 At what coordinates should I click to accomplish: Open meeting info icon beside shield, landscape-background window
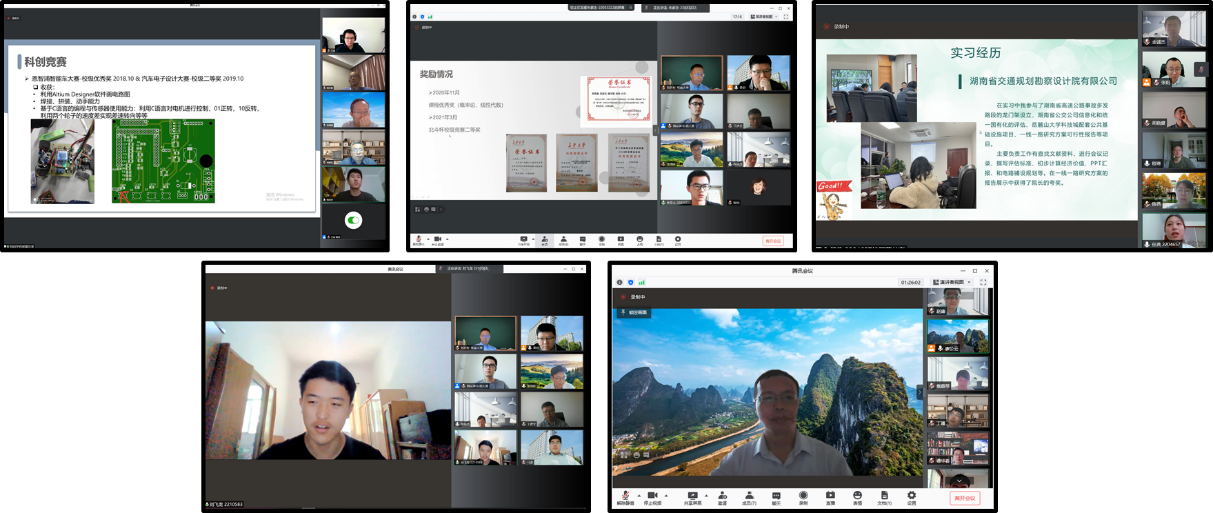coord(620,282)
